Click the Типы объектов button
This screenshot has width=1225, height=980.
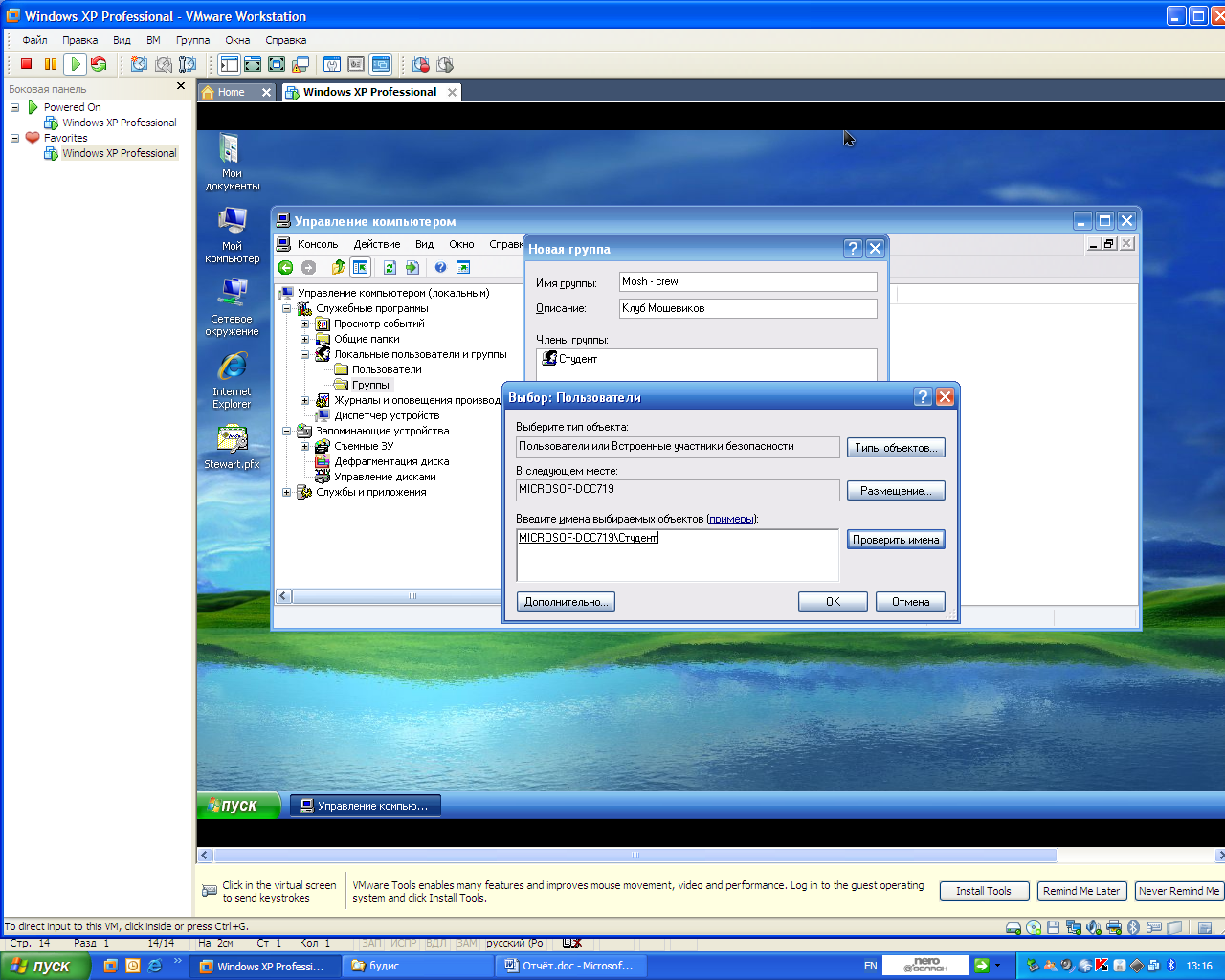coord(896,447)
